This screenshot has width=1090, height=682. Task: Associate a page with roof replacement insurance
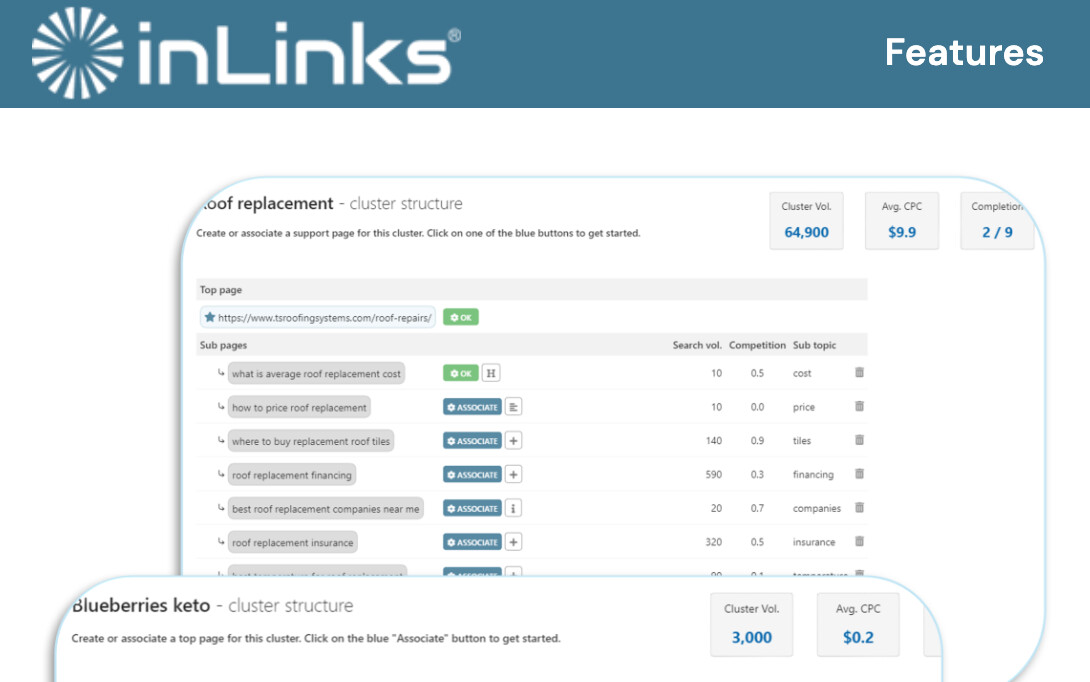(473, 542)
